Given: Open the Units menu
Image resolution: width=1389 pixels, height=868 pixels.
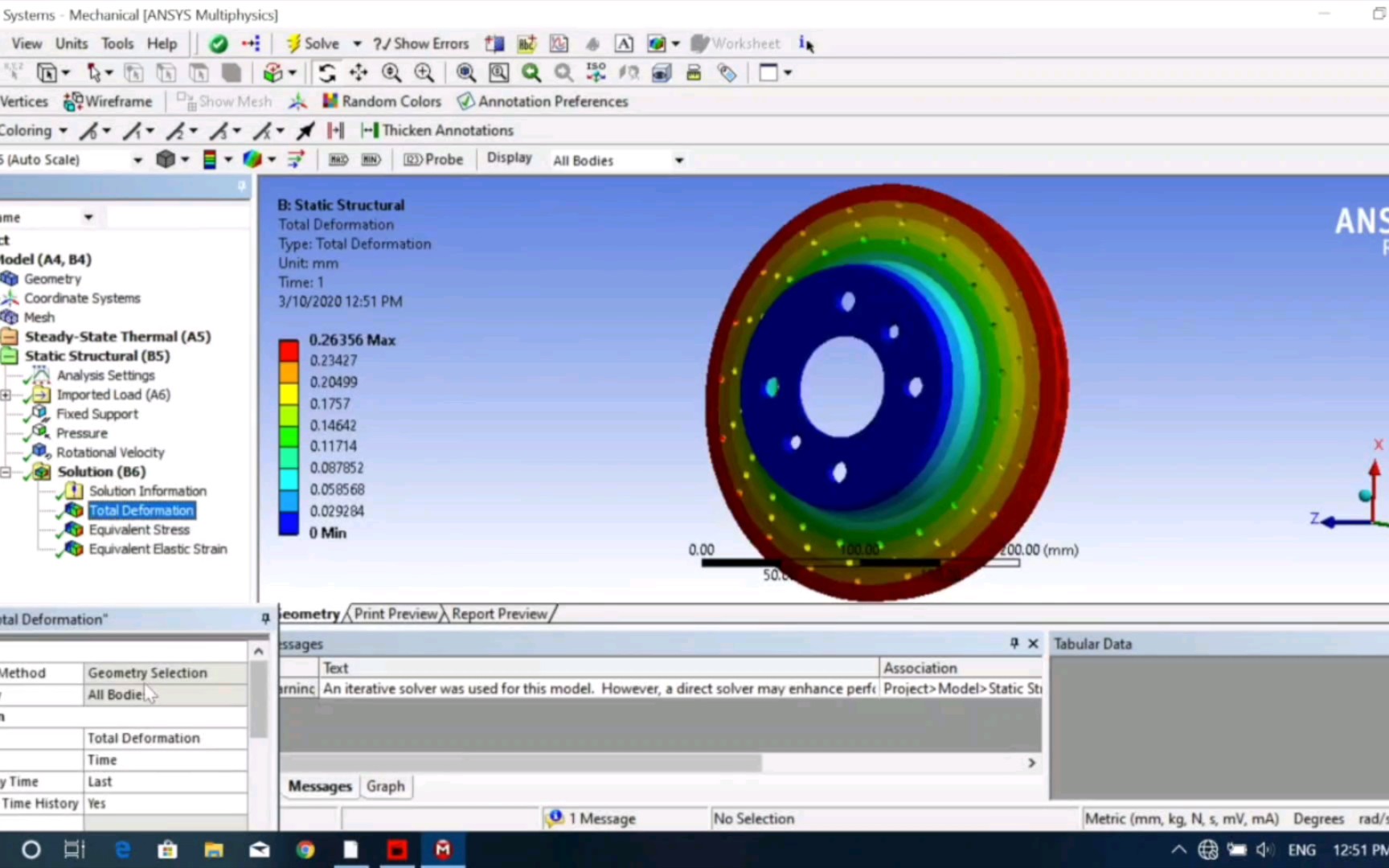Looking at the screenshot, I should 72,43.
